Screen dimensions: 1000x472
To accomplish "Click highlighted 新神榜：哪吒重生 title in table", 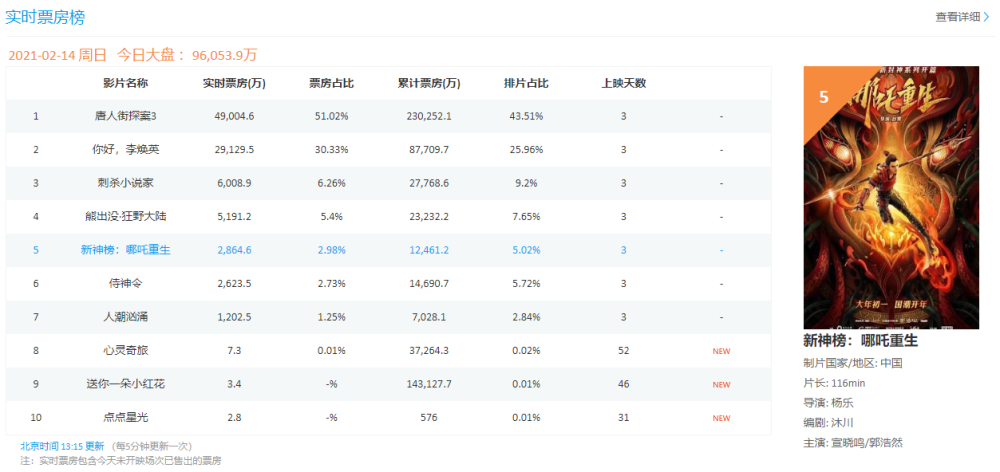I will point(126,250).
